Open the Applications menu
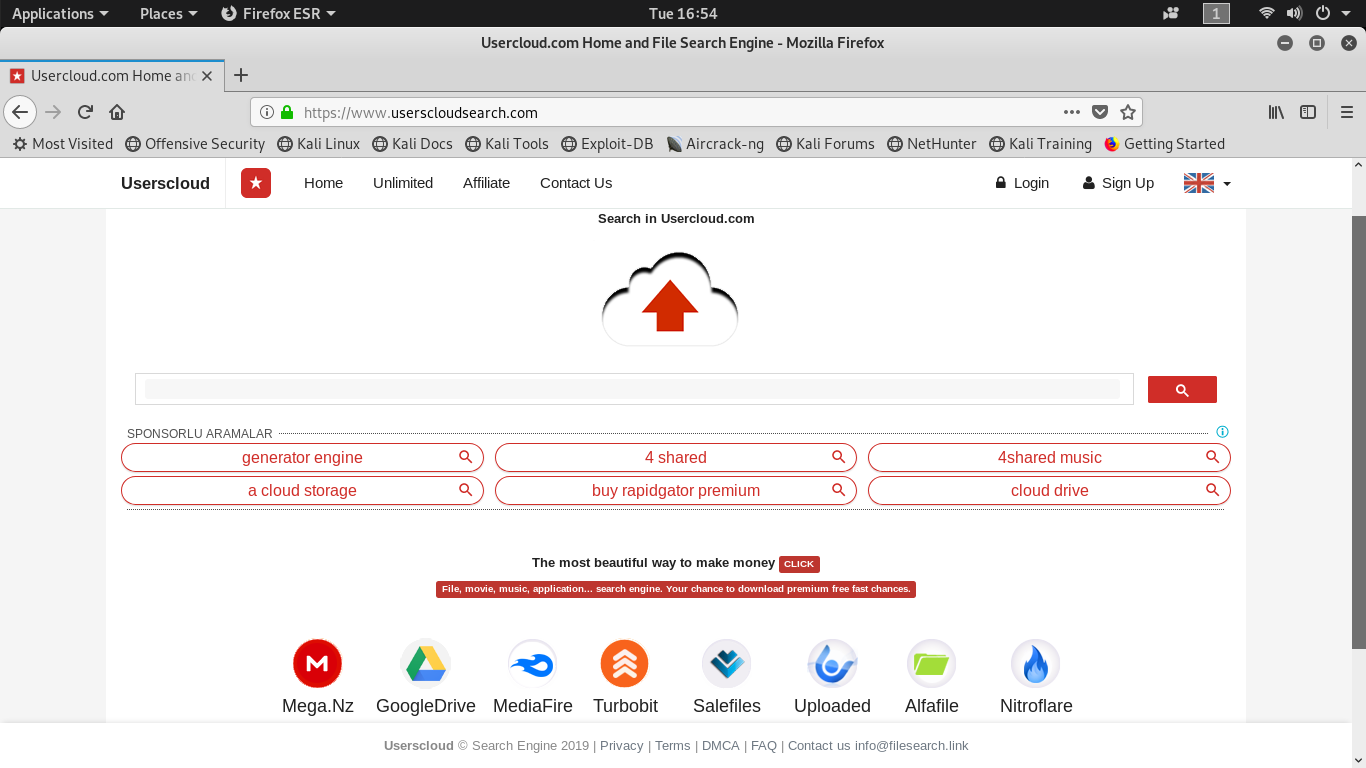 (x=60, y=13)
